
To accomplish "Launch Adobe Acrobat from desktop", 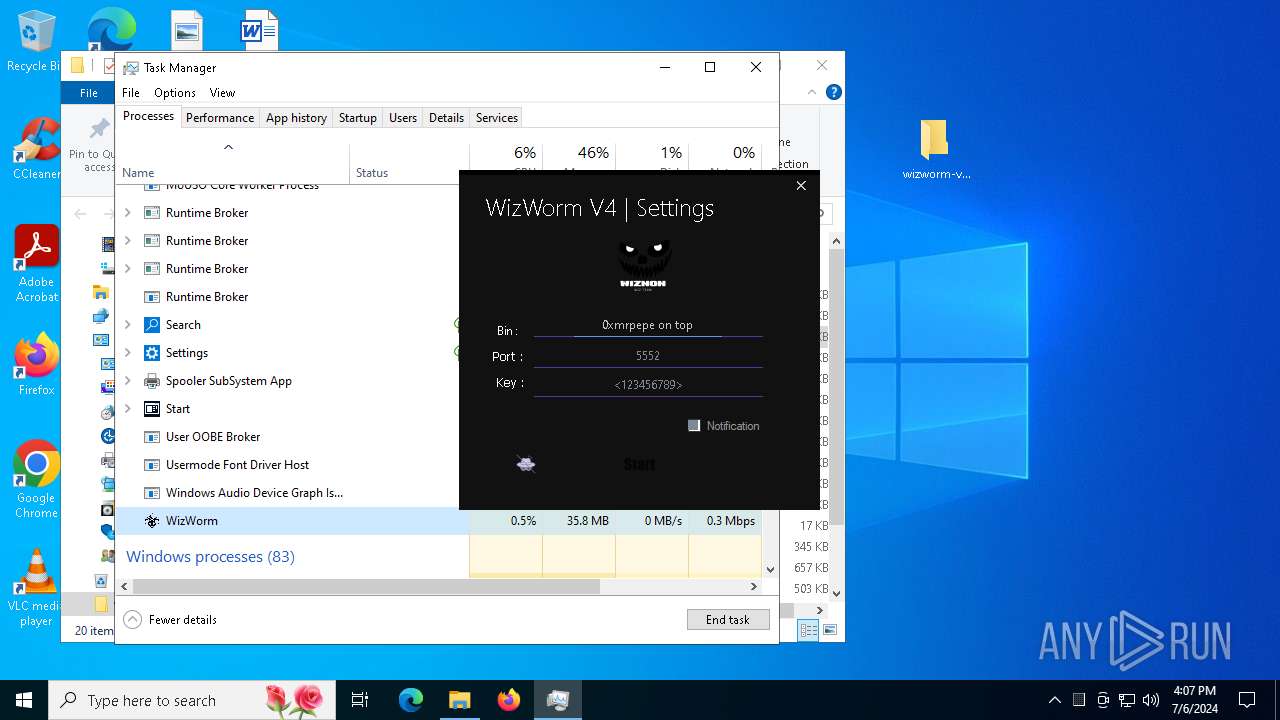I will (x=36, y=264).
